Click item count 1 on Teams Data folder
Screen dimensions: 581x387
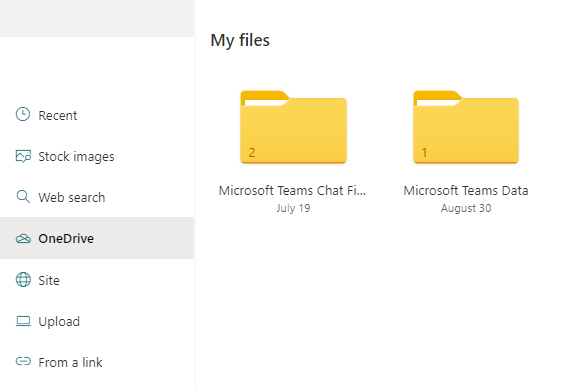click(425, 152)
